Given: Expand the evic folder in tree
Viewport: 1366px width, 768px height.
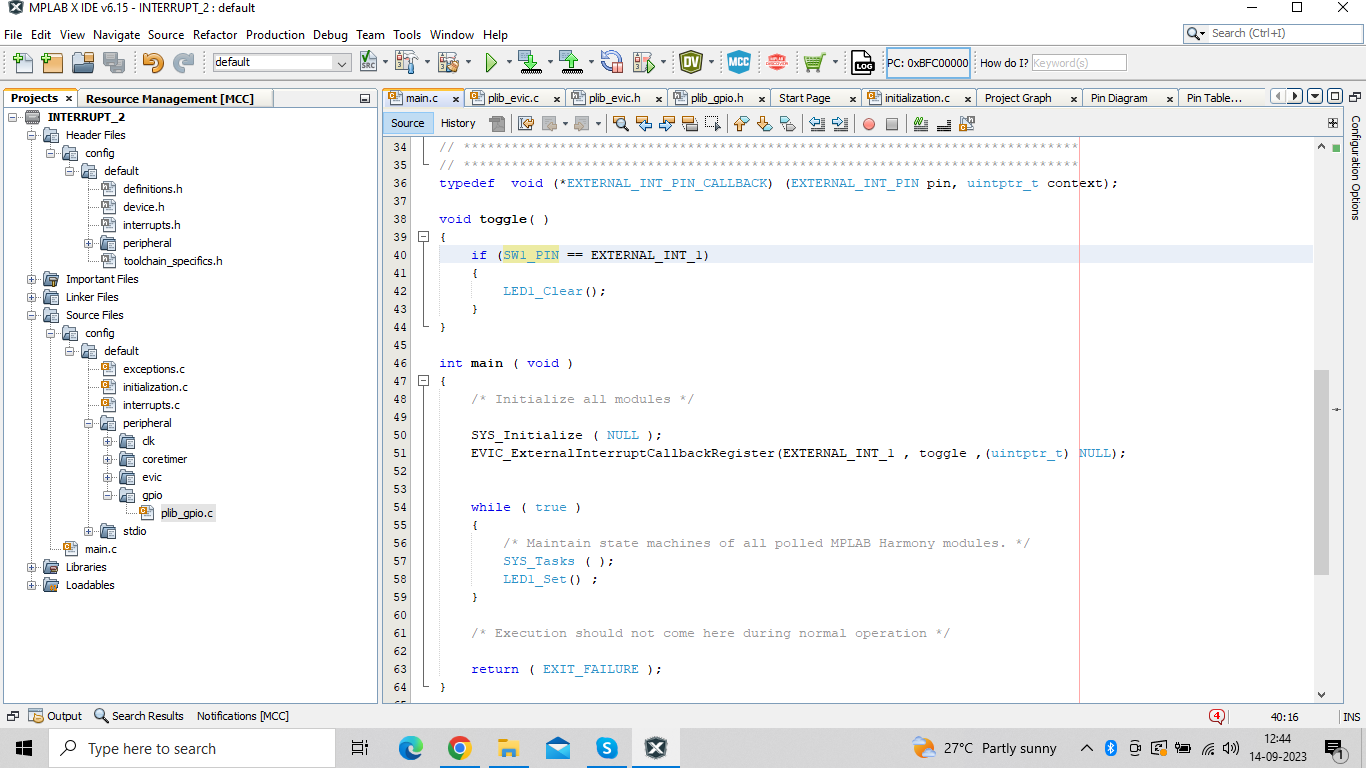Looking at the screenshot, I should point(108,477).
